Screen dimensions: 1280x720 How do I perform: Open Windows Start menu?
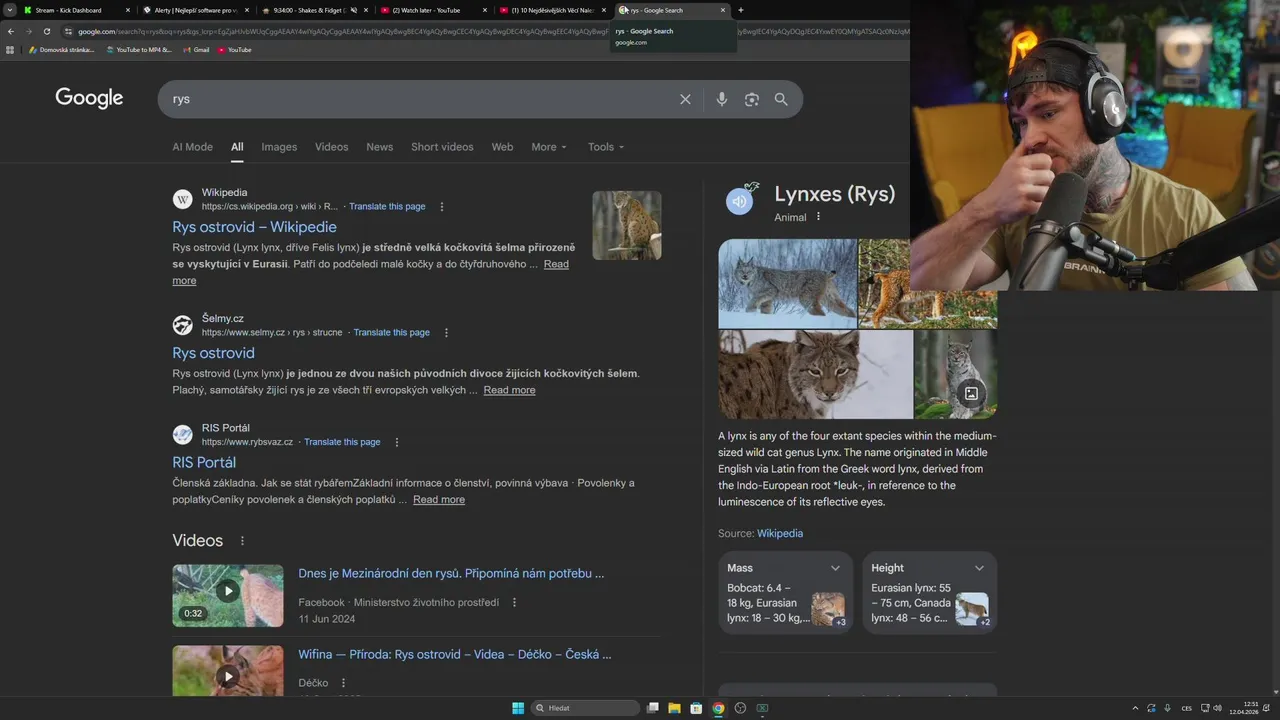pos(518,708)
